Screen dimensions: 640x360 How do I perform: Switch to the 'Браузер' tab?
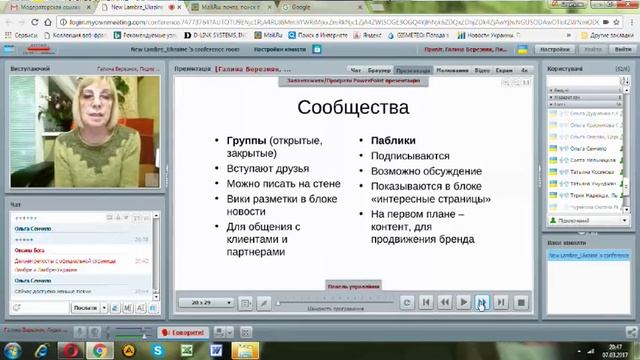pos(379,70)
